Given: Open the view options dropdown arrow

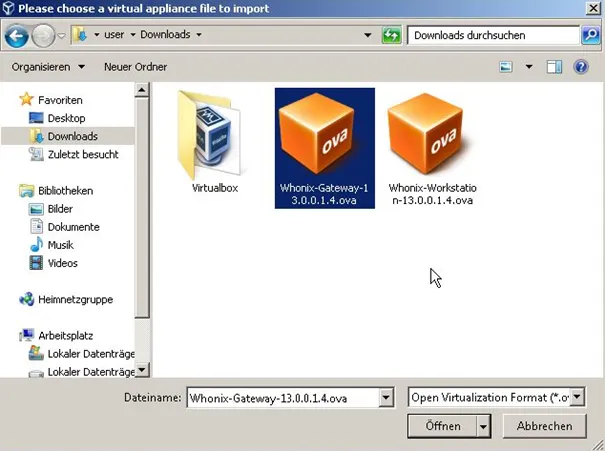Looking at the screenshot, I should click(x=529, y=67).
